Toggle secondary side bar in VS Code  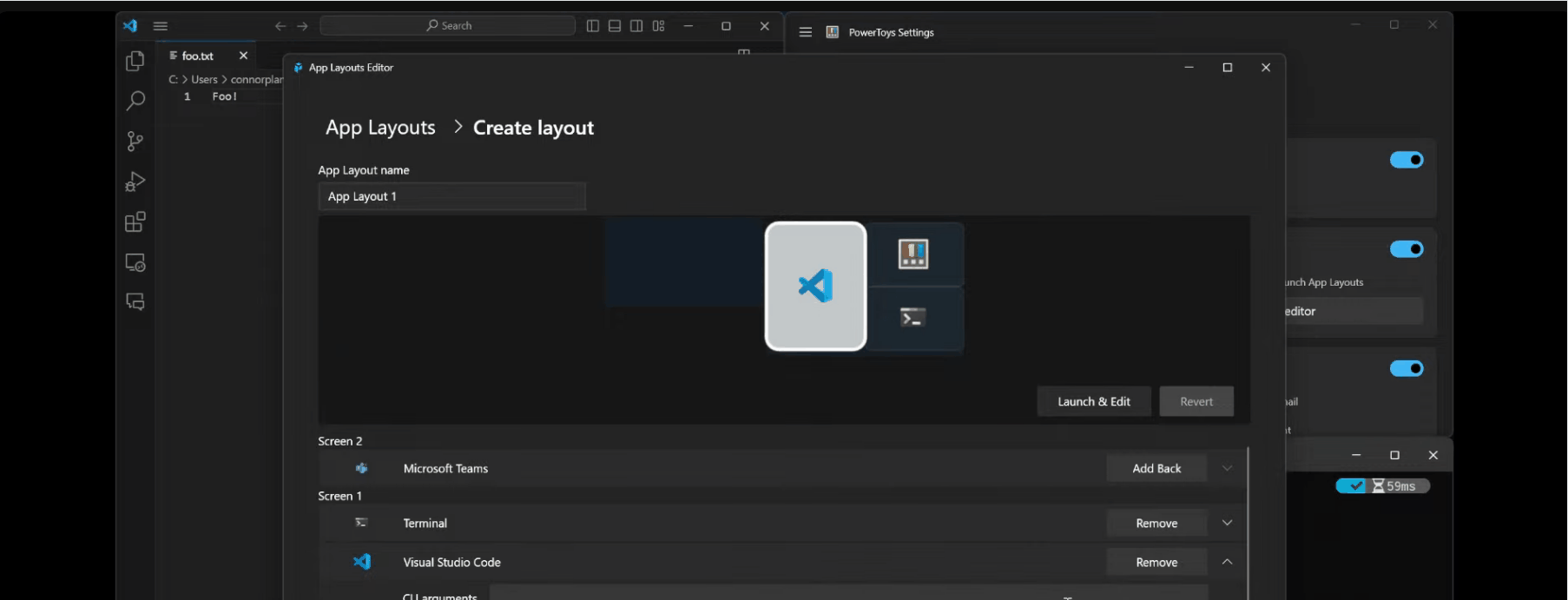coord(636,26)
